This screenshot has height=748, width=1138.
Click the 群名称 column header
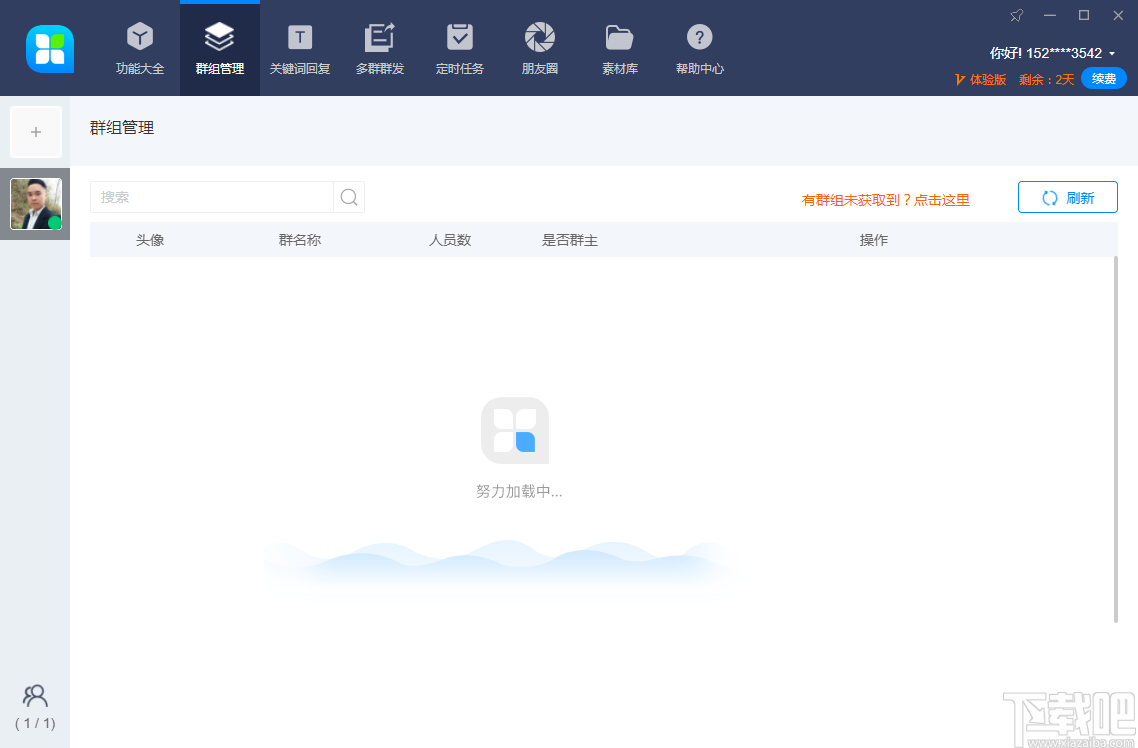click(300, 240)
